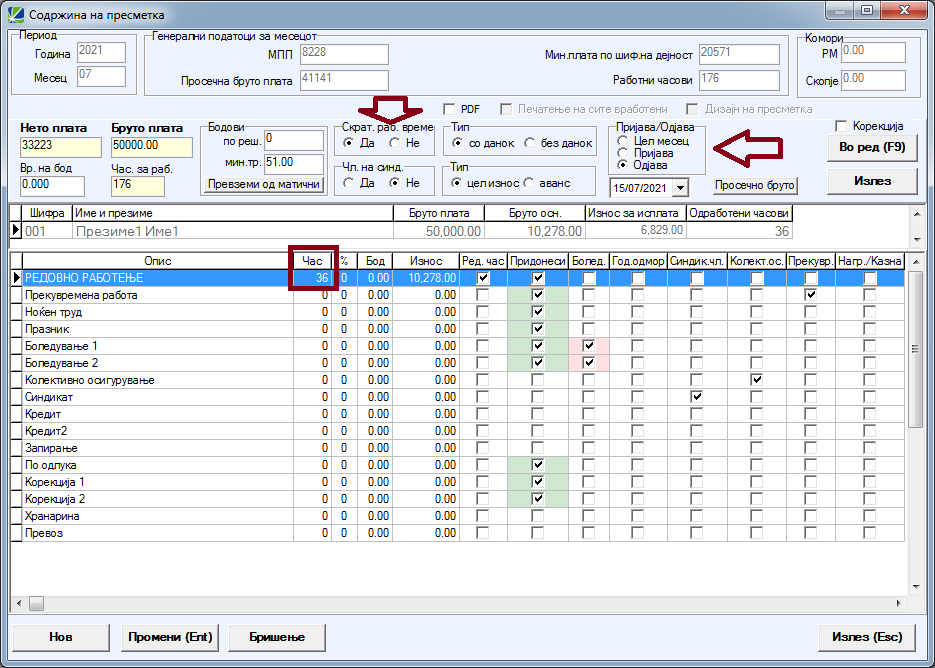The image size is (935, 668).
Task: Select Не for Скрат. раб. време
Action: pos(394,143)
